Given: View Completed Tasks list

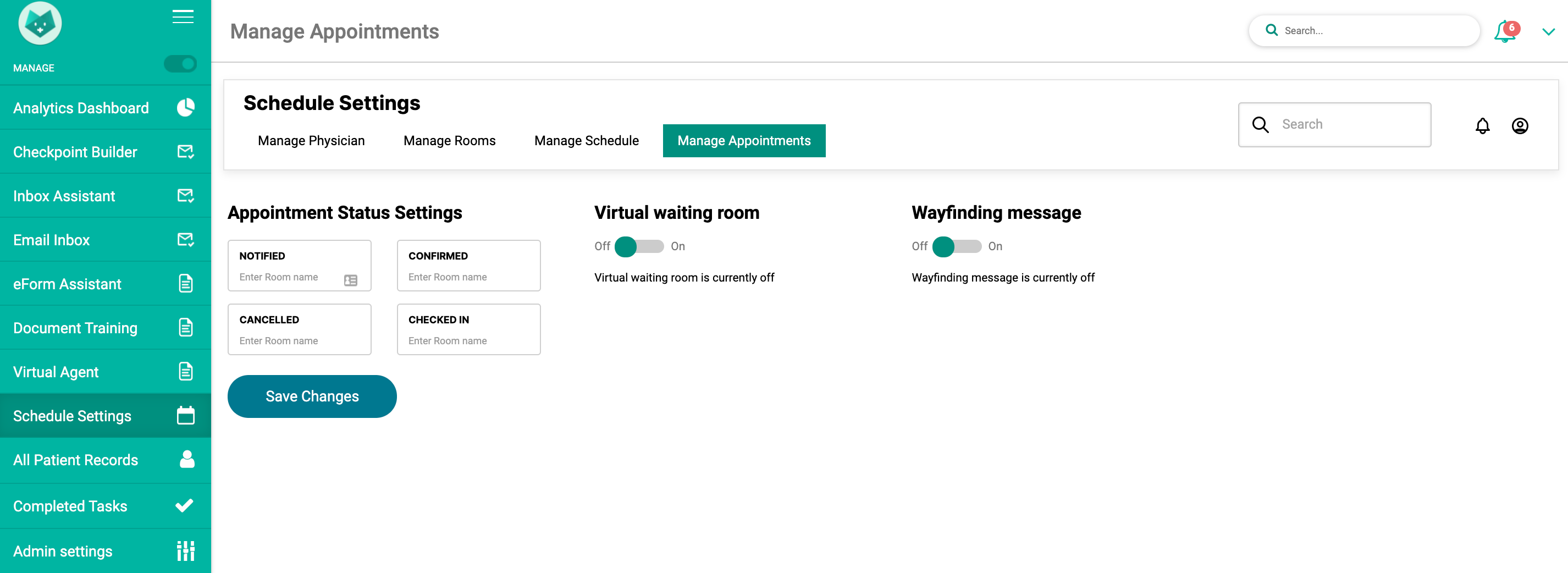Looking at the screenshot, I should click(106, 506).
